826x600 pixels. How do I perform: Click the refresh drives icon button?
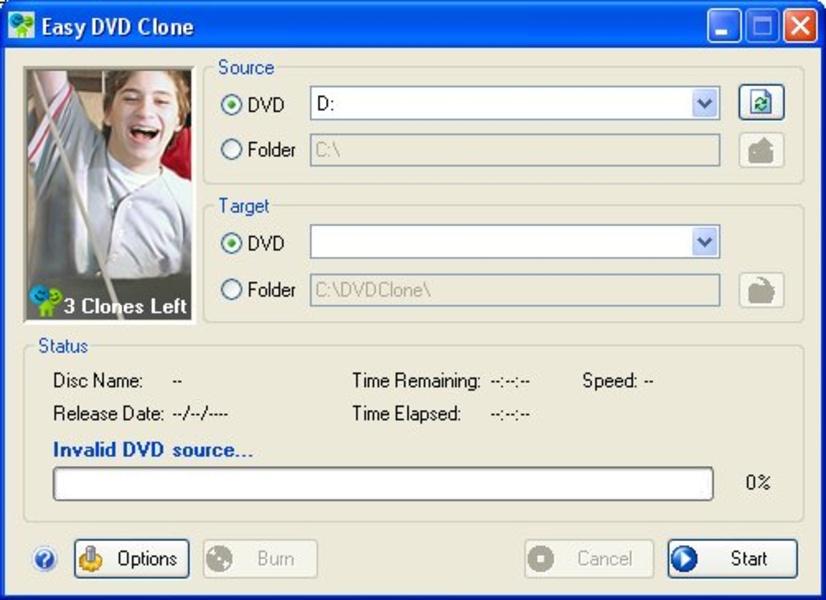[761, 102]
